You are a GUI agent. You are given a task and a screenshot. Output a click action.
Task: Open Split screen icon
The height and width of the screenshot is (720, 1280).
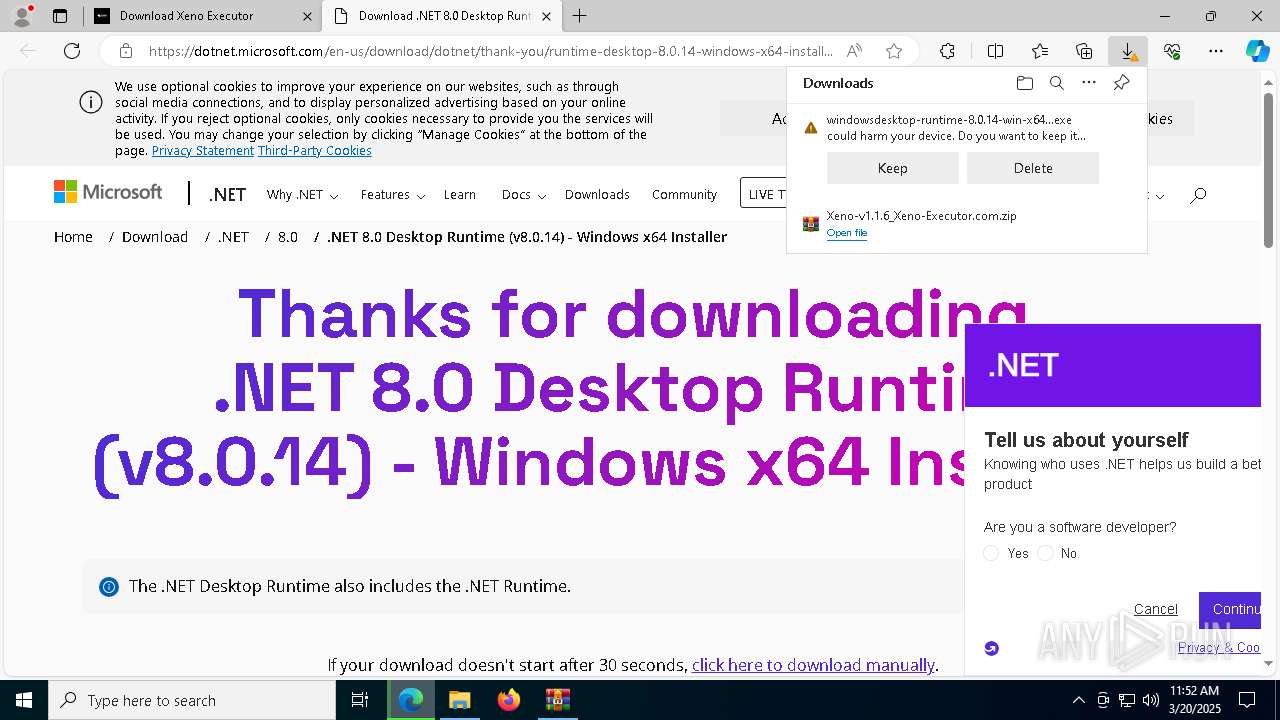click(995, 51)
